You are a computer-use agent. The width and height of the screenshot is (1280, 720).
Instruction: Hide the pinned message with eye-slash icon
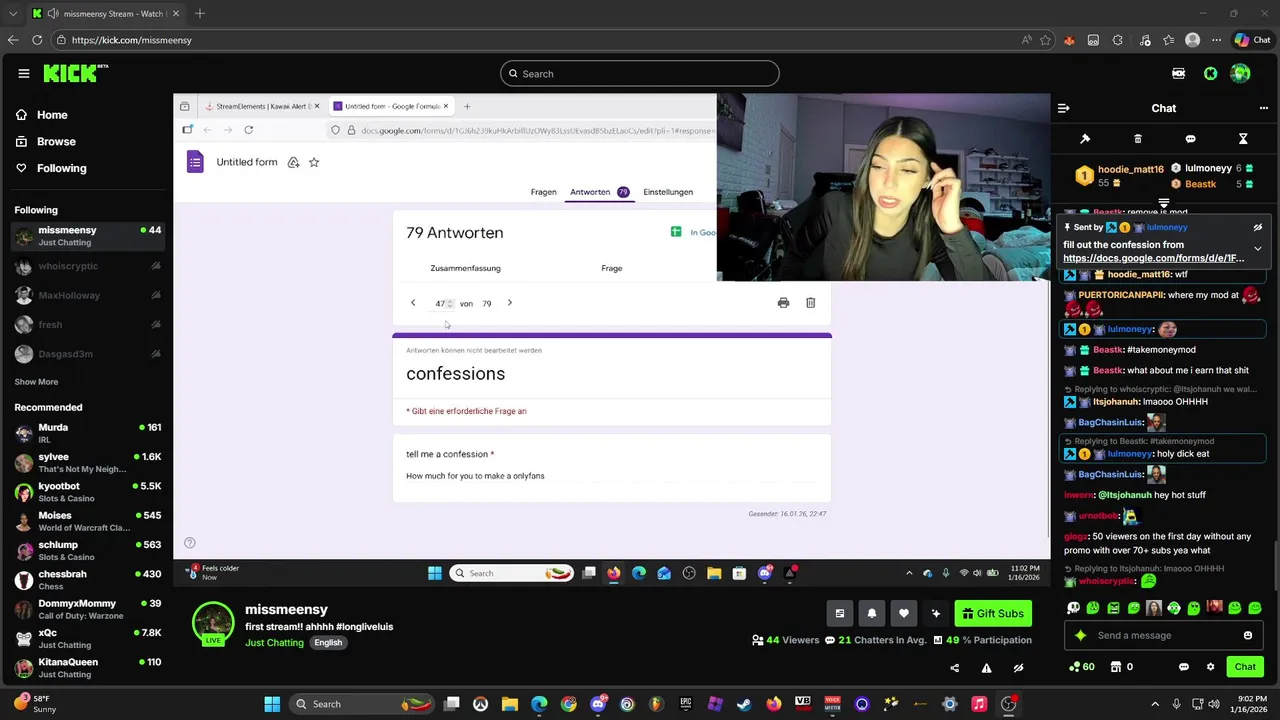(x=1258, y=227)
